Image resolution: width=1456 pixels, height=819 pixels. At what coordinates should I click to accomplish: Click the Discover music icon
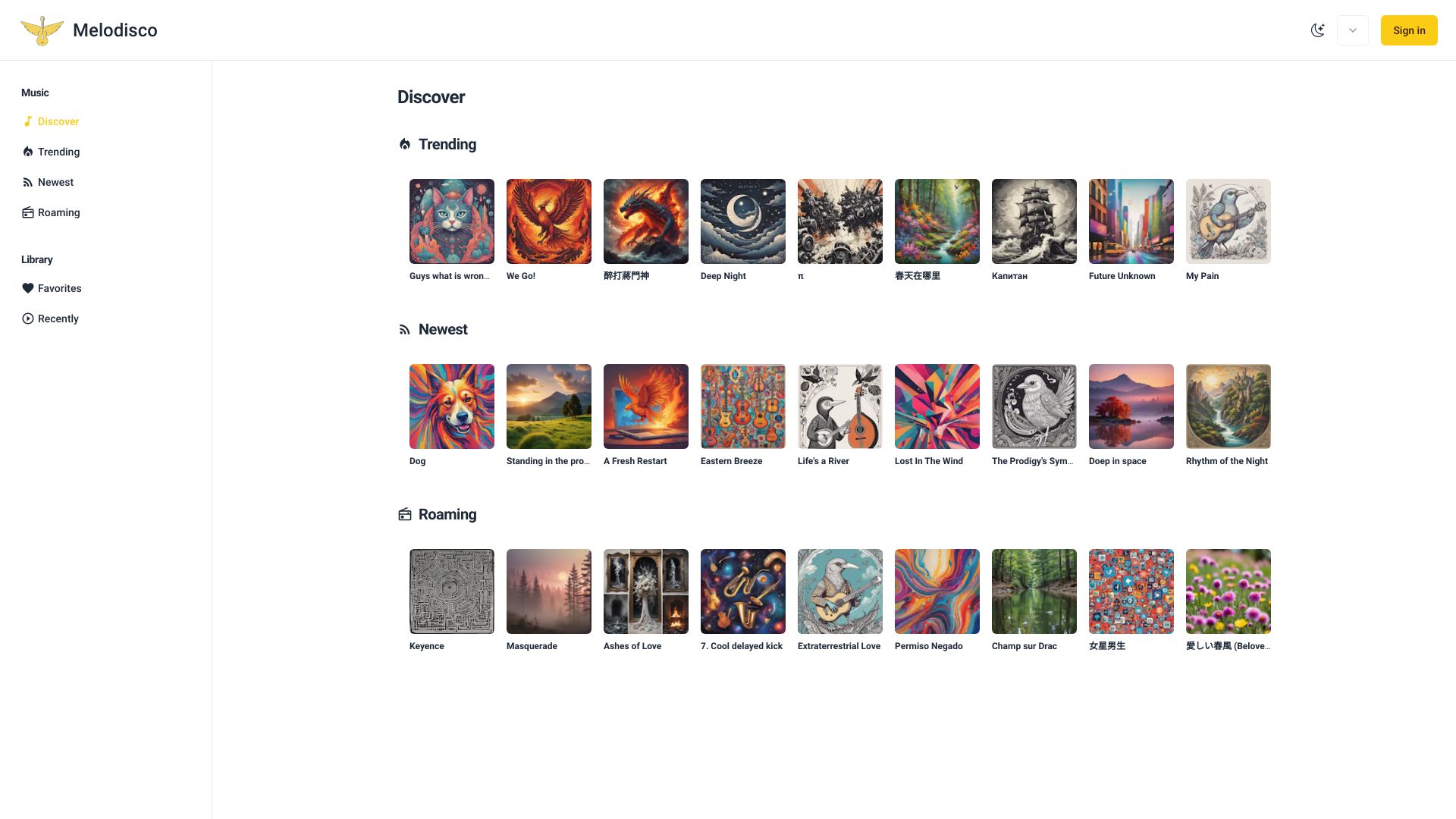(x=27, y=121)
